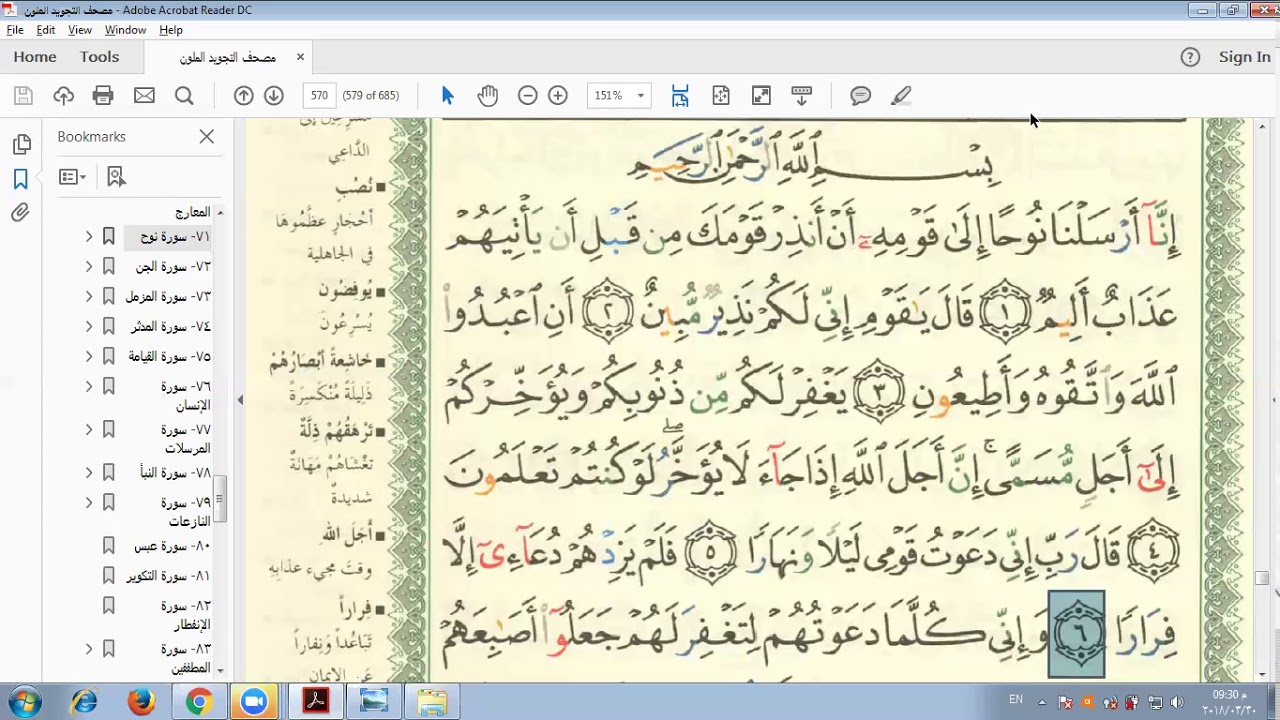This screenshot has width=1280, height=720.
Task: Activate the Hand pan tool
Action: click(x=488, y=95)
